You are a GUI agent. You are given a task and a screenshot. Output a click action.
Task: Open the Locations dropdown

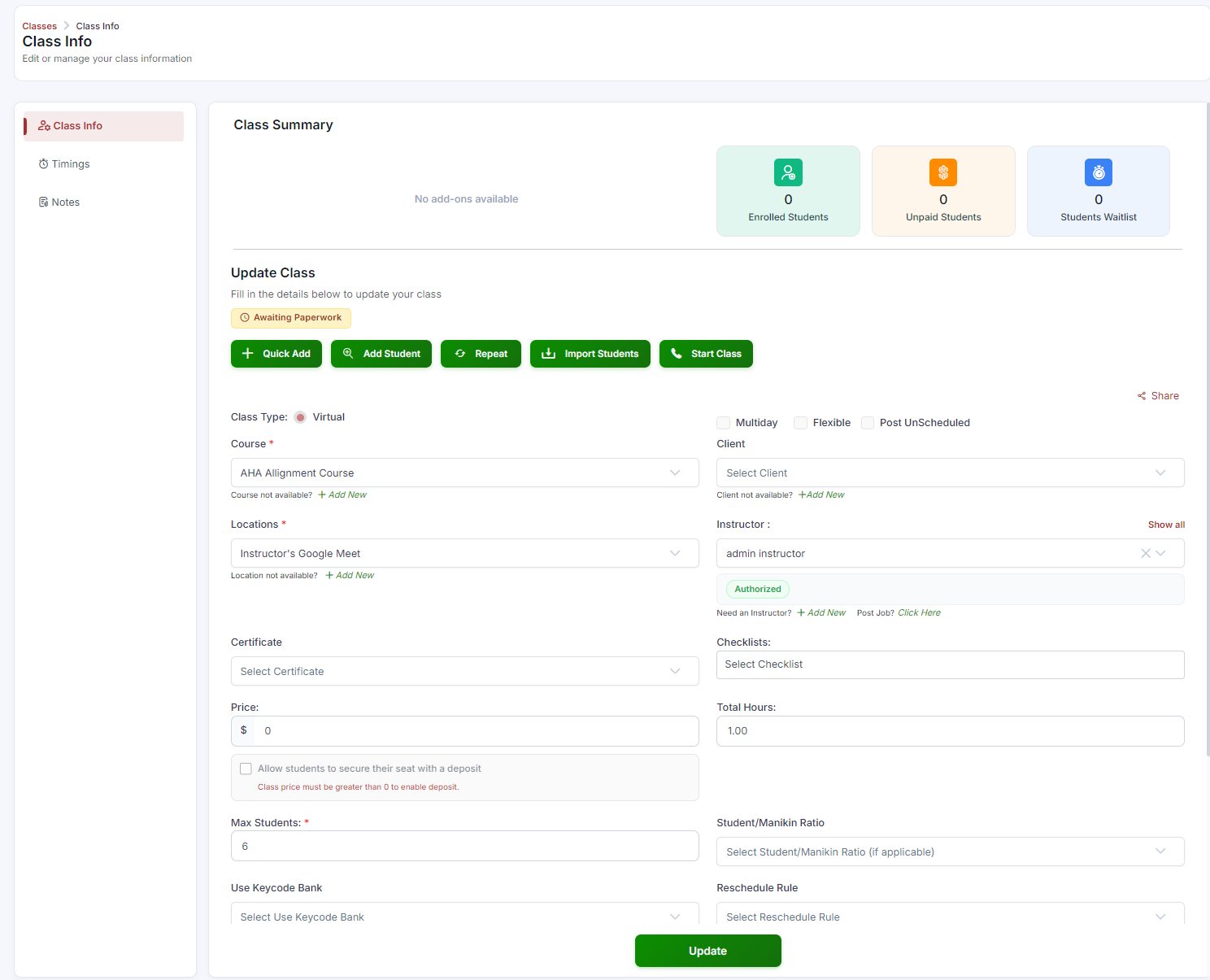point(465,553)
